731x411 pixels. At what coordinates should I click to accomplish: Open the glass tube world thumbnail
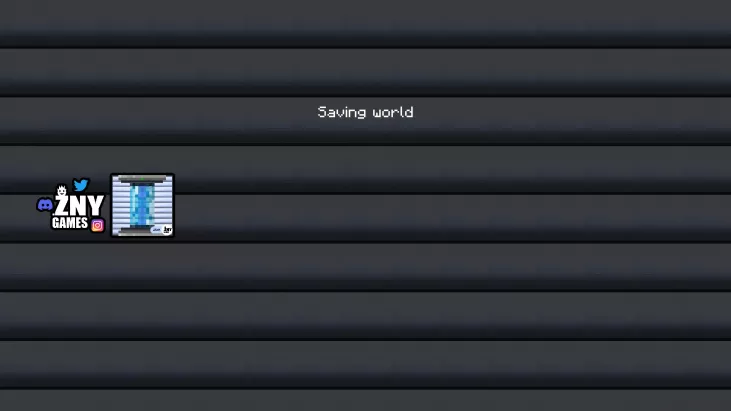[143, 206]
